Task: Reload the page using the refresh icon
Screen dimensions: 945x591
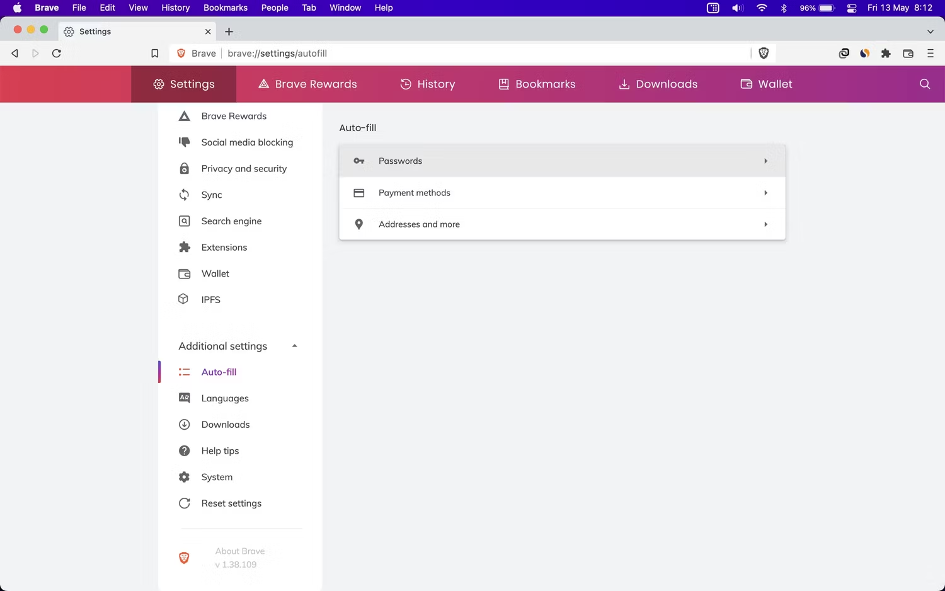Action: click(x=56, y=53)
